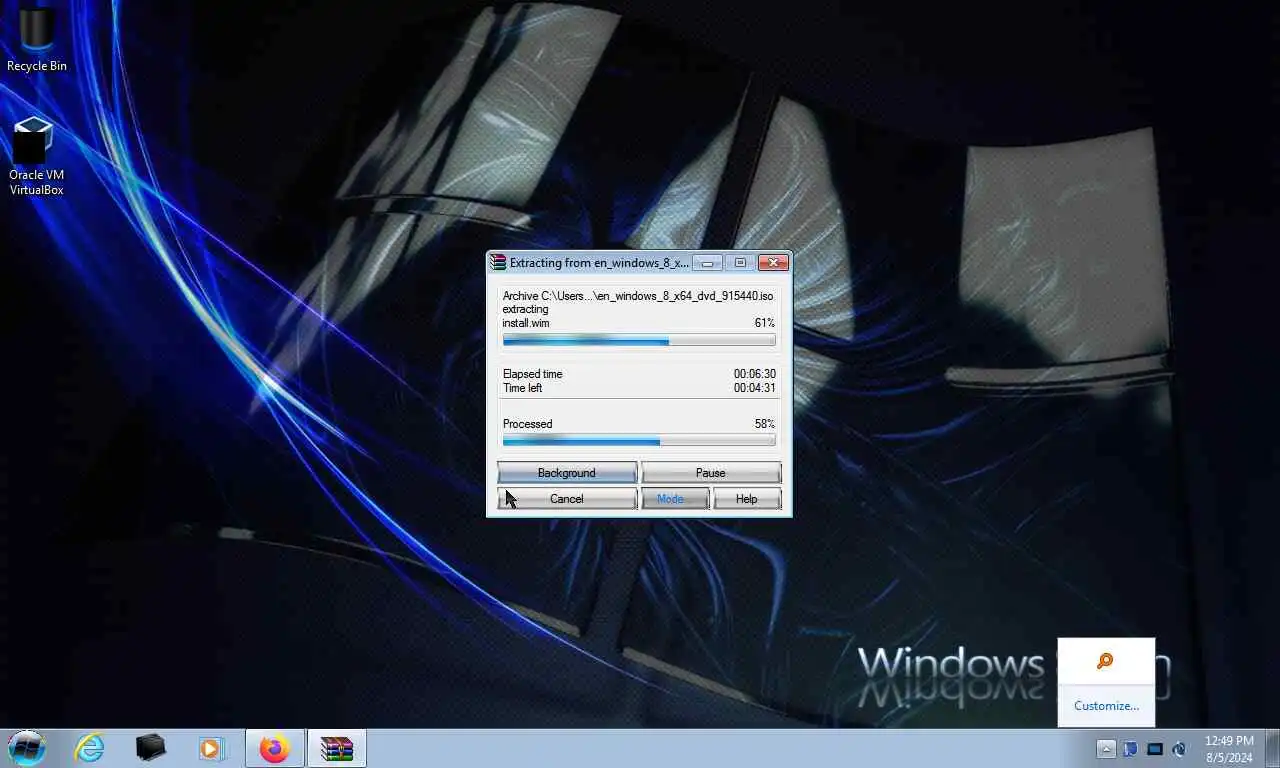Minimize the extracting dialog
The width and height of the screenshot is (1280, 768).
tap(708, 263)
